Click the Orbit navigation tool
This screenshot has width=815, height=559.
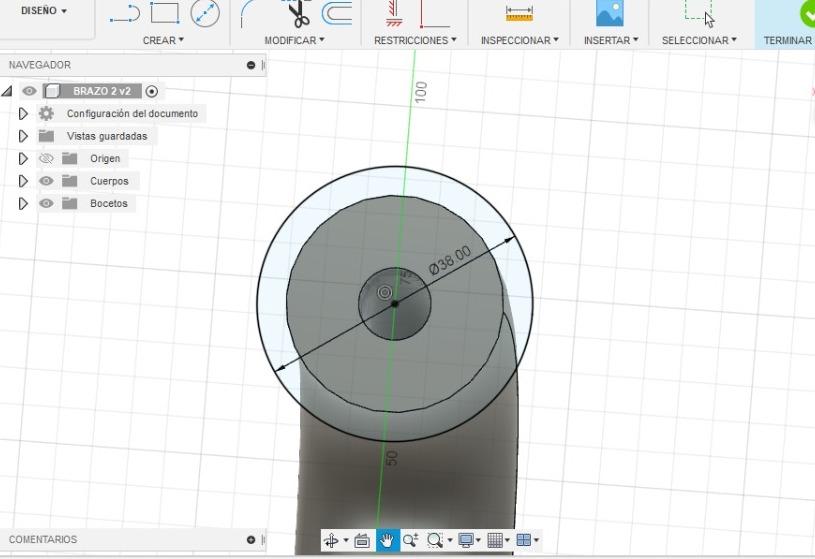331,540
